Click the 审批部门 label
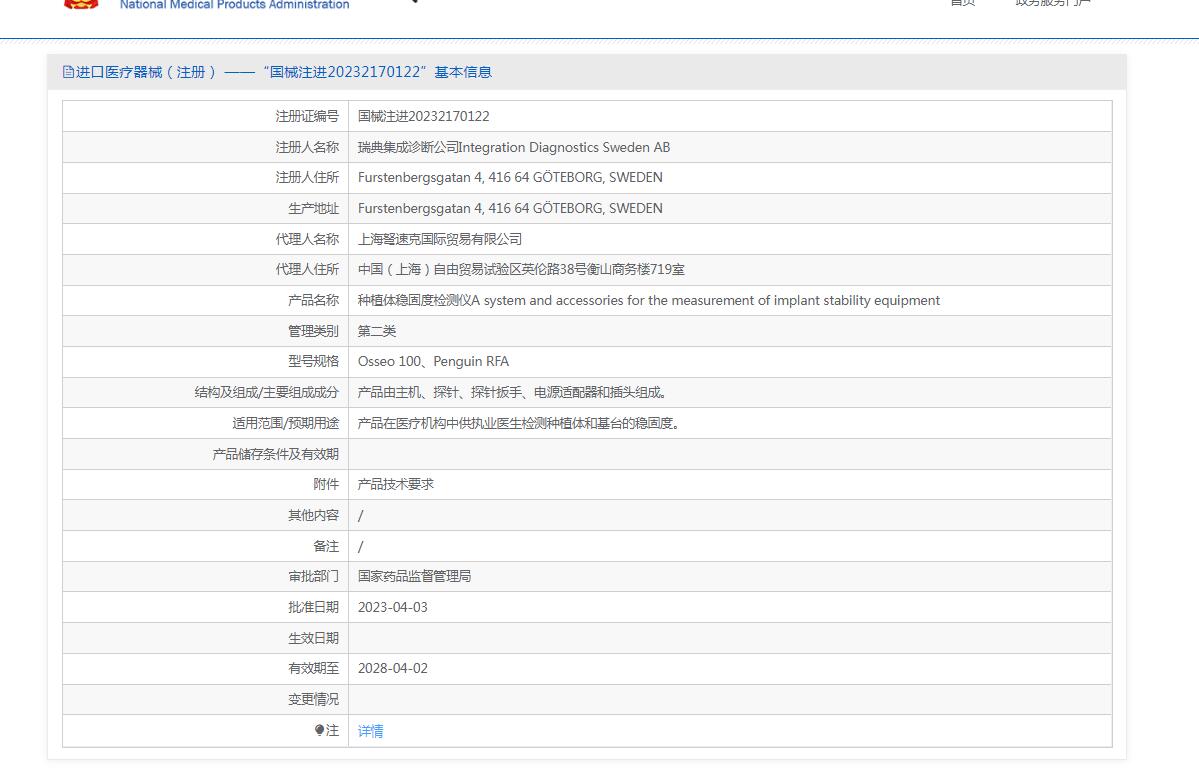Image resolution: width=1199 pixels, height=777 pixels. coord(314,576)
